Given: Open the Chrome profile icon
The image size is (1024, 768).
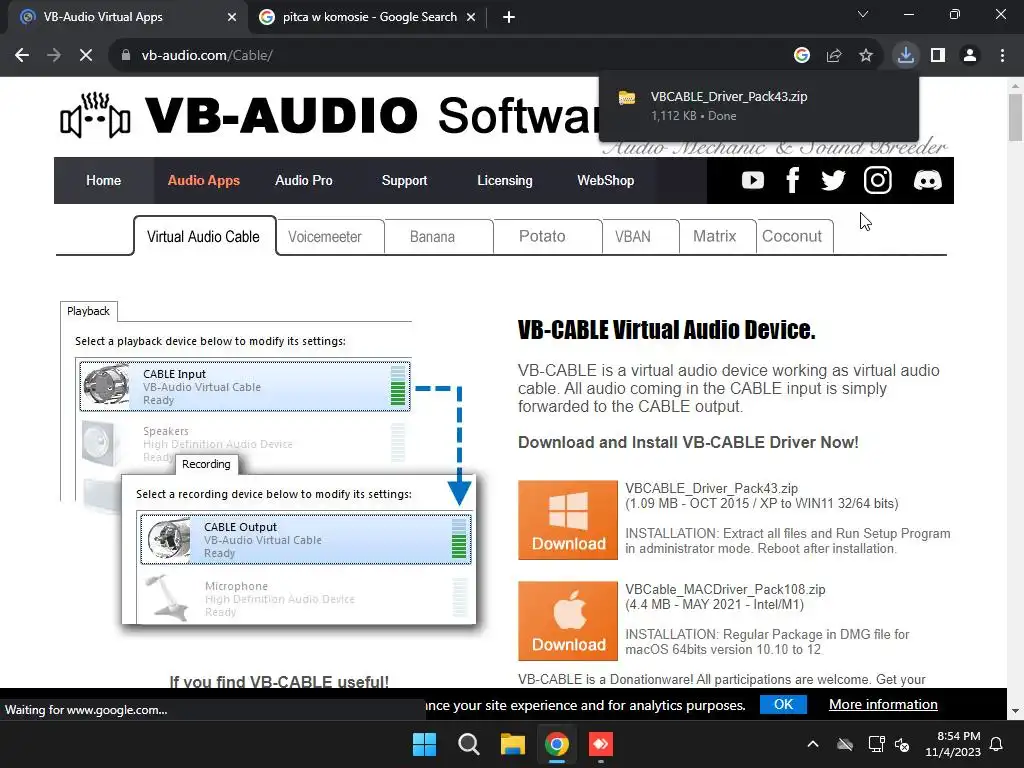Looking at the screenshot, I should click(x=970, y=56).
